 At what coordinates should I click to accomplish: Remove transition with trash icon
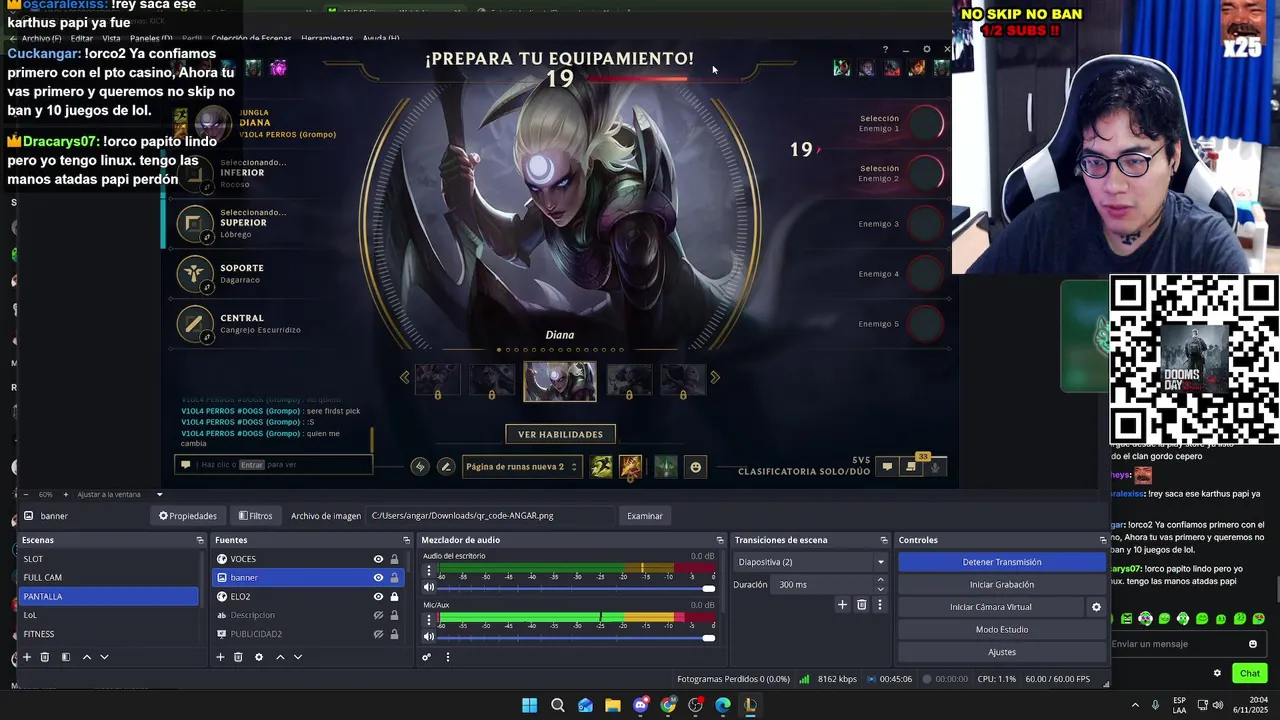861,605
